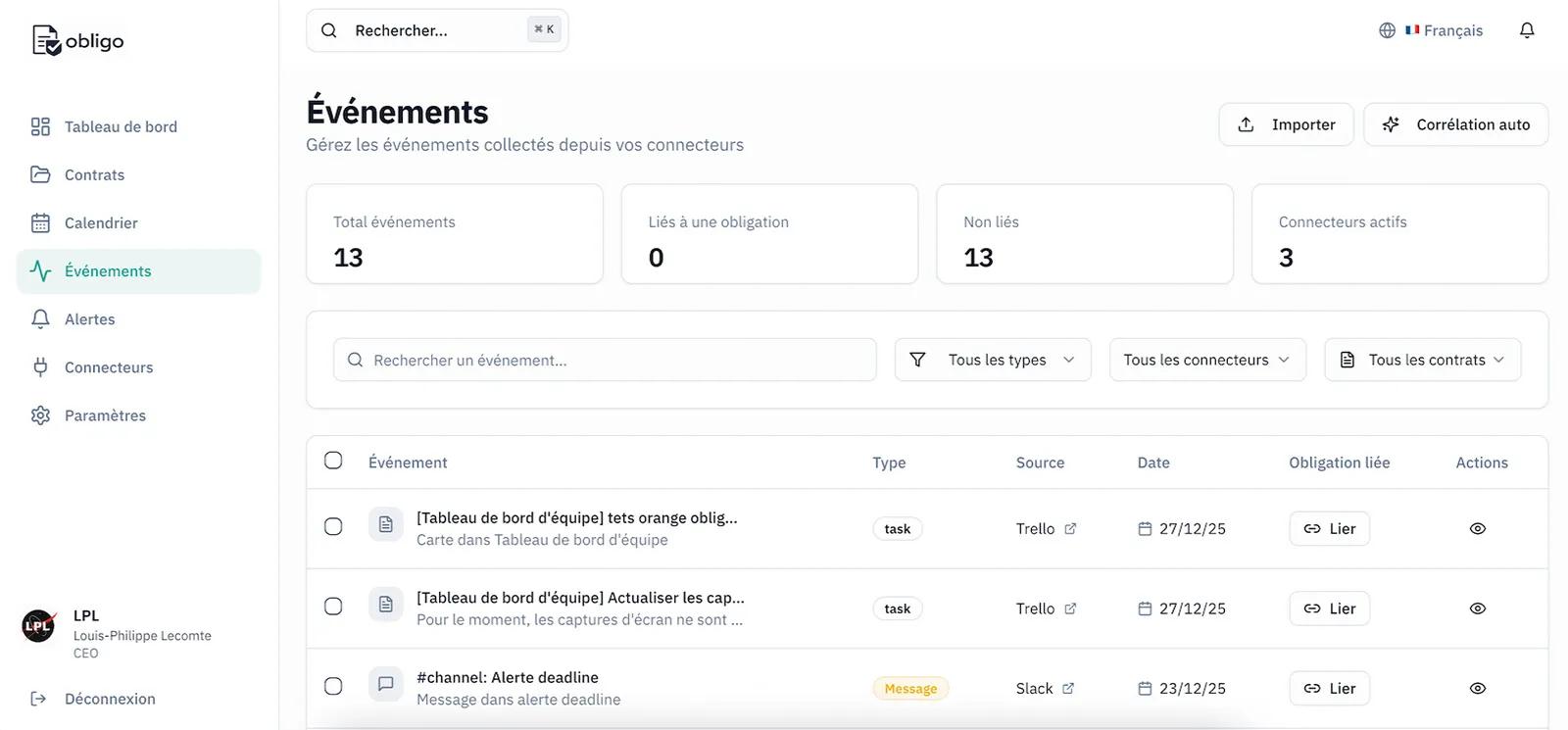Screen dimensions: 1568x730
Task: Click the message bubble icon for Alerte deadline
Action: tap(386, 684)
